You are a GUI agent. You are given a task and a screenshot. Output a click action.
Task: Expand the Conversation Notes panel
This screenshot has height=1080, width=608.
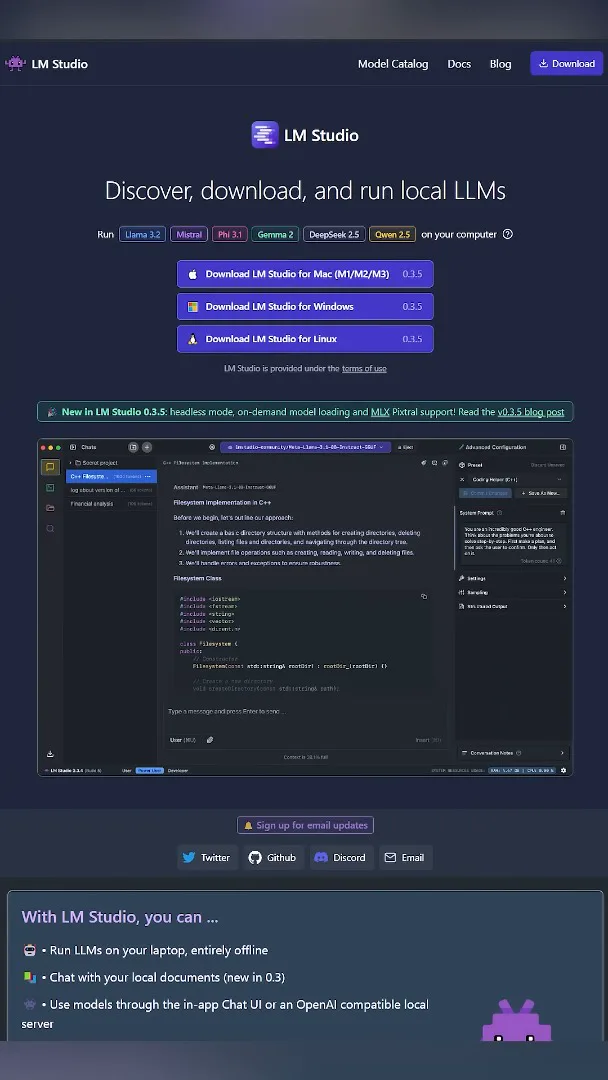[x=512, y=753]
